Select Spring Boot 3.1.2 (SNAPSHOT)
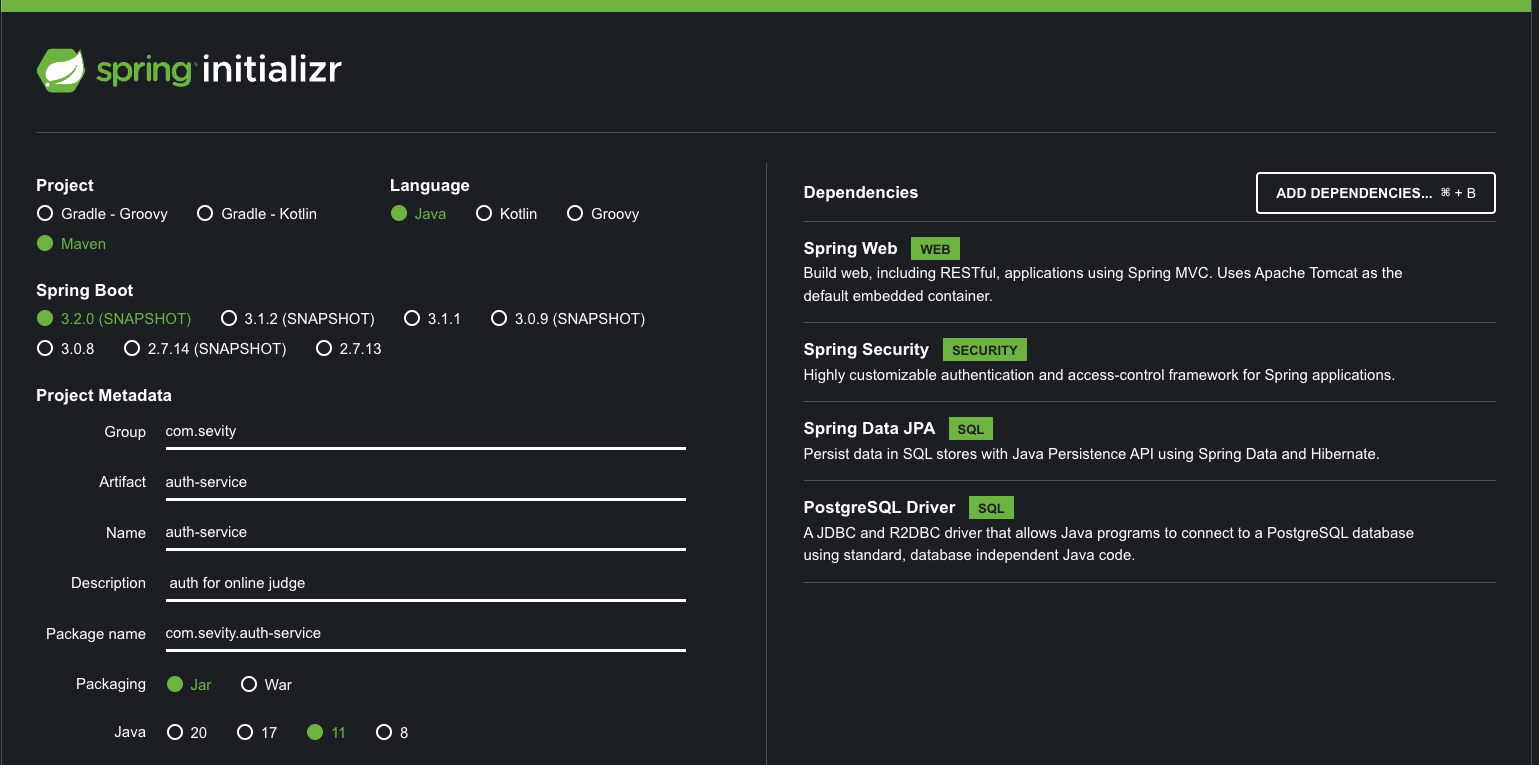 click(298, 319)
